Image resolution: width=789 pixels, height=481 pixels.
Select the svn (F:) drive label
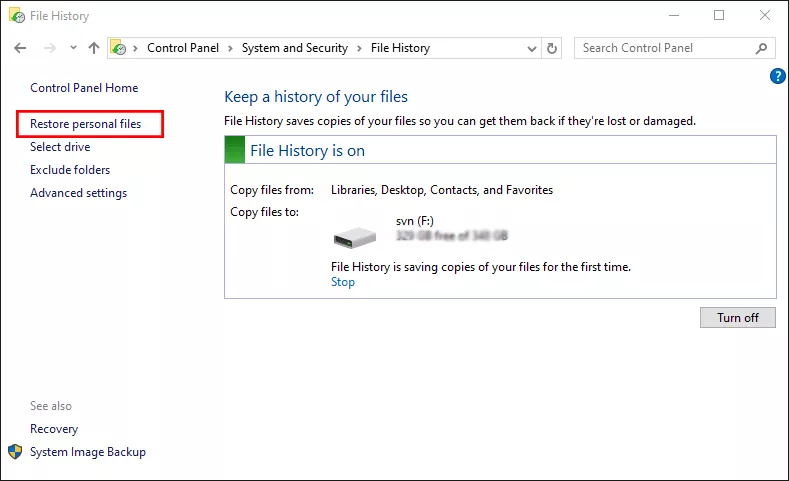(415, 221)
